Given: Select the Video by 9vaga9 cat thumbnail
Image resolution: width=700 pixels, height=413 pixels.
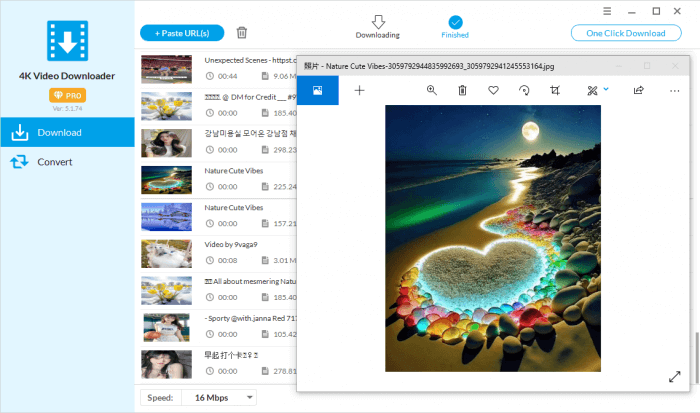Looking at the screenshot, I should (166, 253).
